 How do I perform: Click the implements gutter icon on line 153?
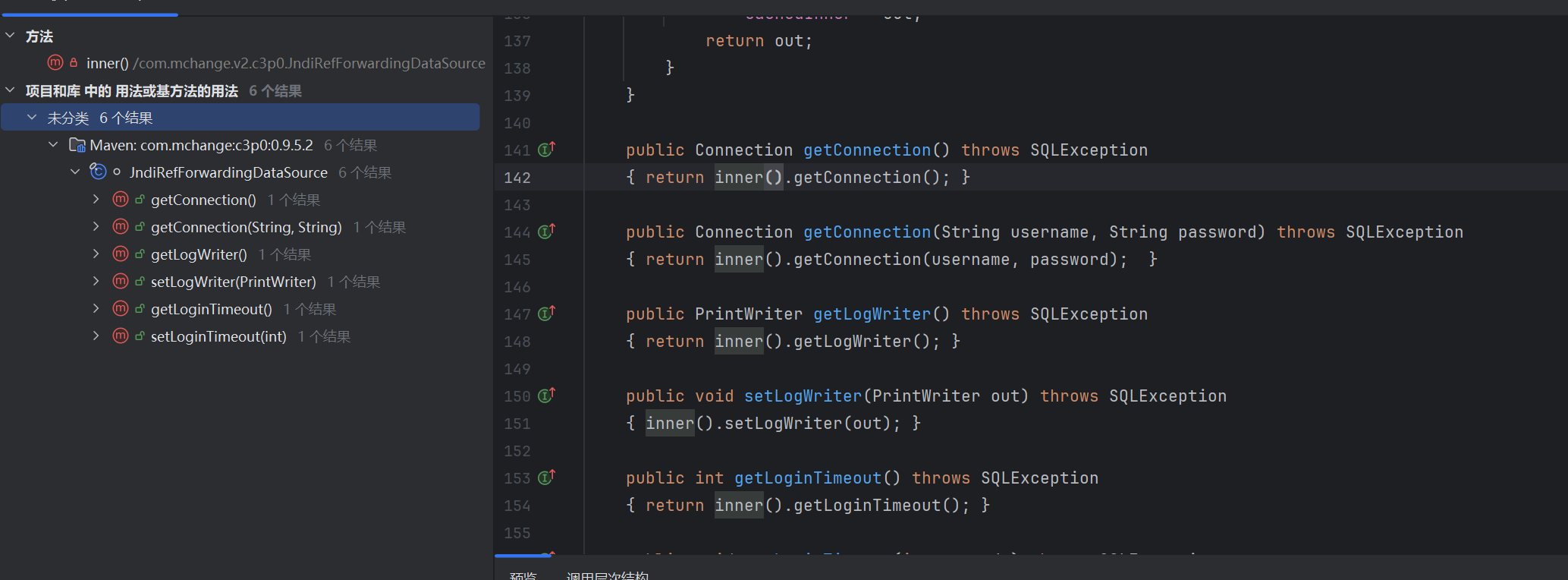point(546,478)
